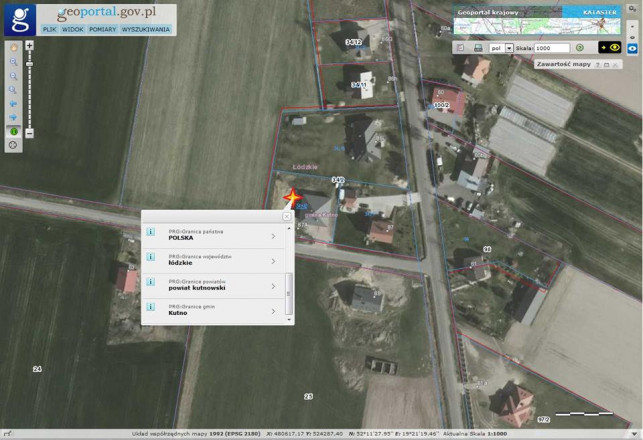Click the Skala input field showing 1000

[x=552, y=48]
